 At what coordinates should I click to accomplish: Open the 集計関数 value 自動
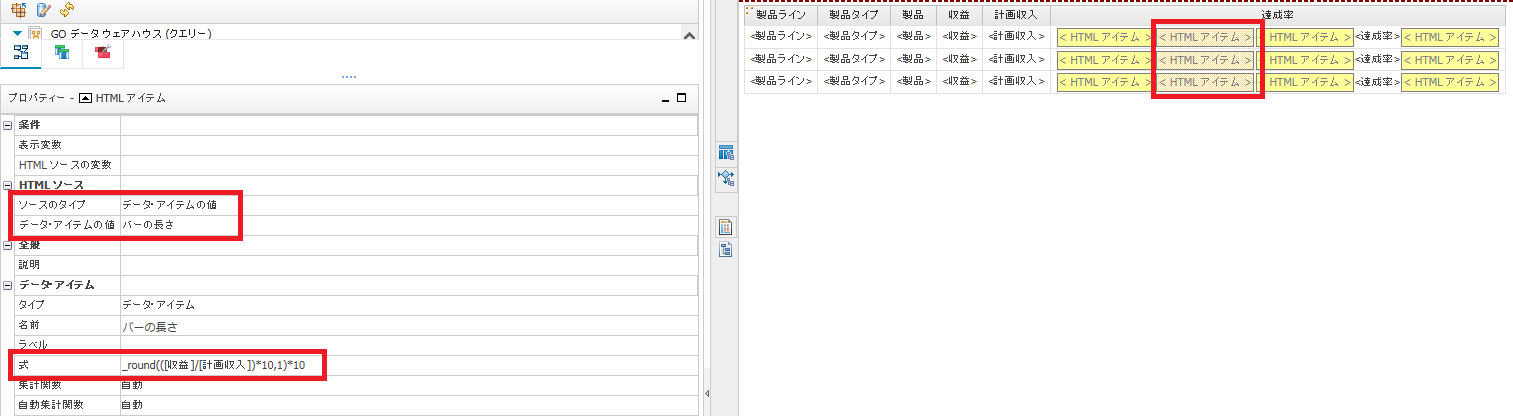click(x=409, y=385)
